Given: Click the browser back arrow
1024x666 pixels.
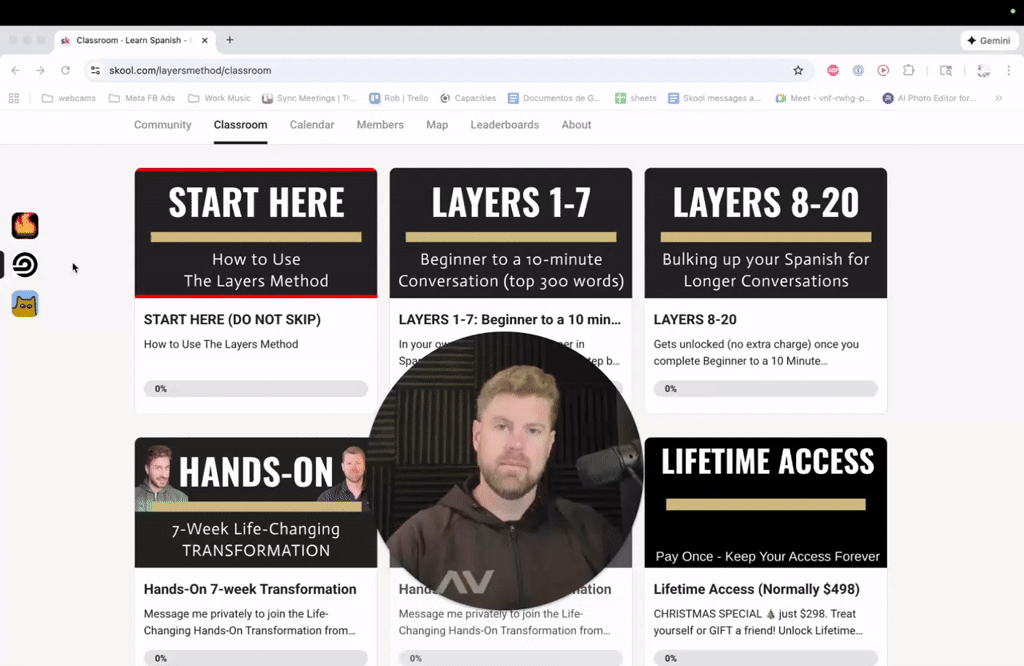Looking at the screenshot, I should pyautogui.click(x=16, y=71).
